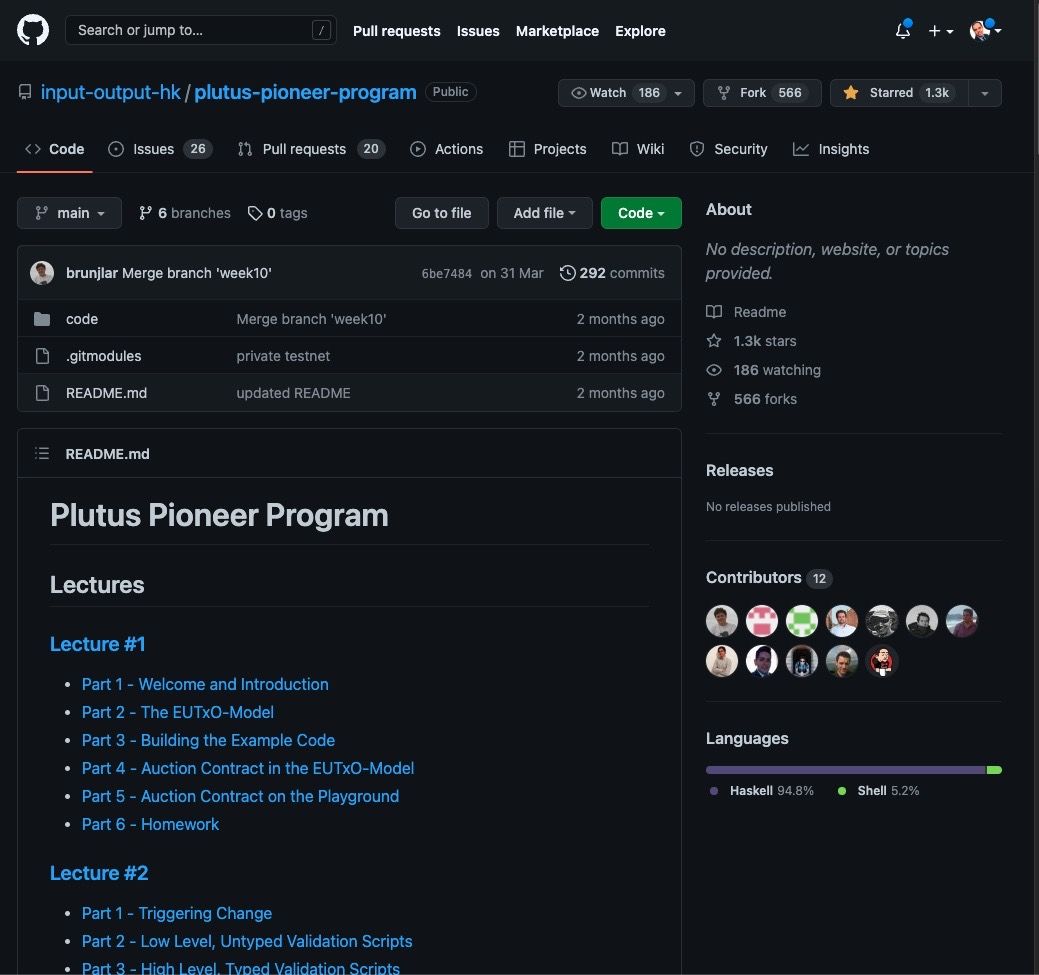Open the Issues tab
The height and width of the screenshot is (975, 1039).
[x=160, y=149]
